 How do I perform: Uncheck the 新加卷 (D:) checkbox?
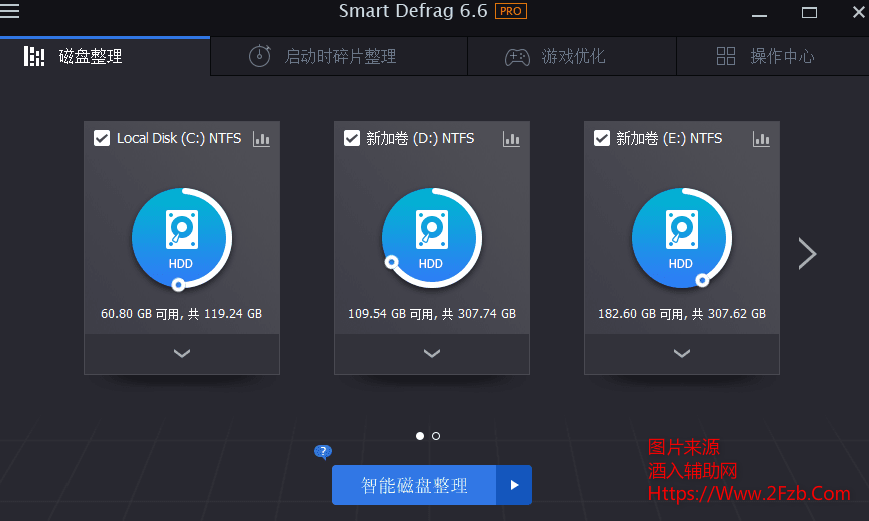(x=352, y=139)
